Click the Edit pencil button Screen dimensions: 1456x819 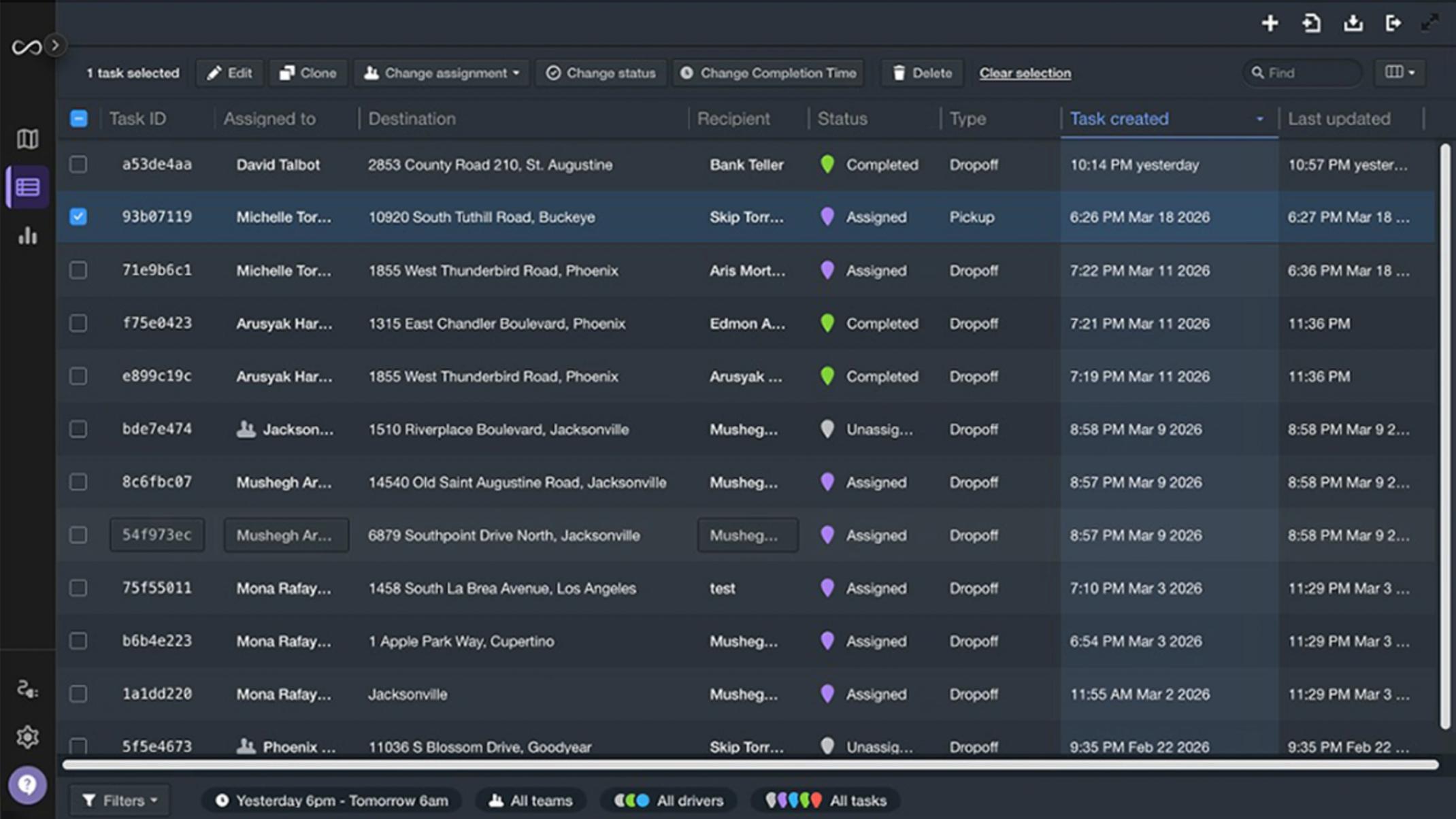click(229, 73)
